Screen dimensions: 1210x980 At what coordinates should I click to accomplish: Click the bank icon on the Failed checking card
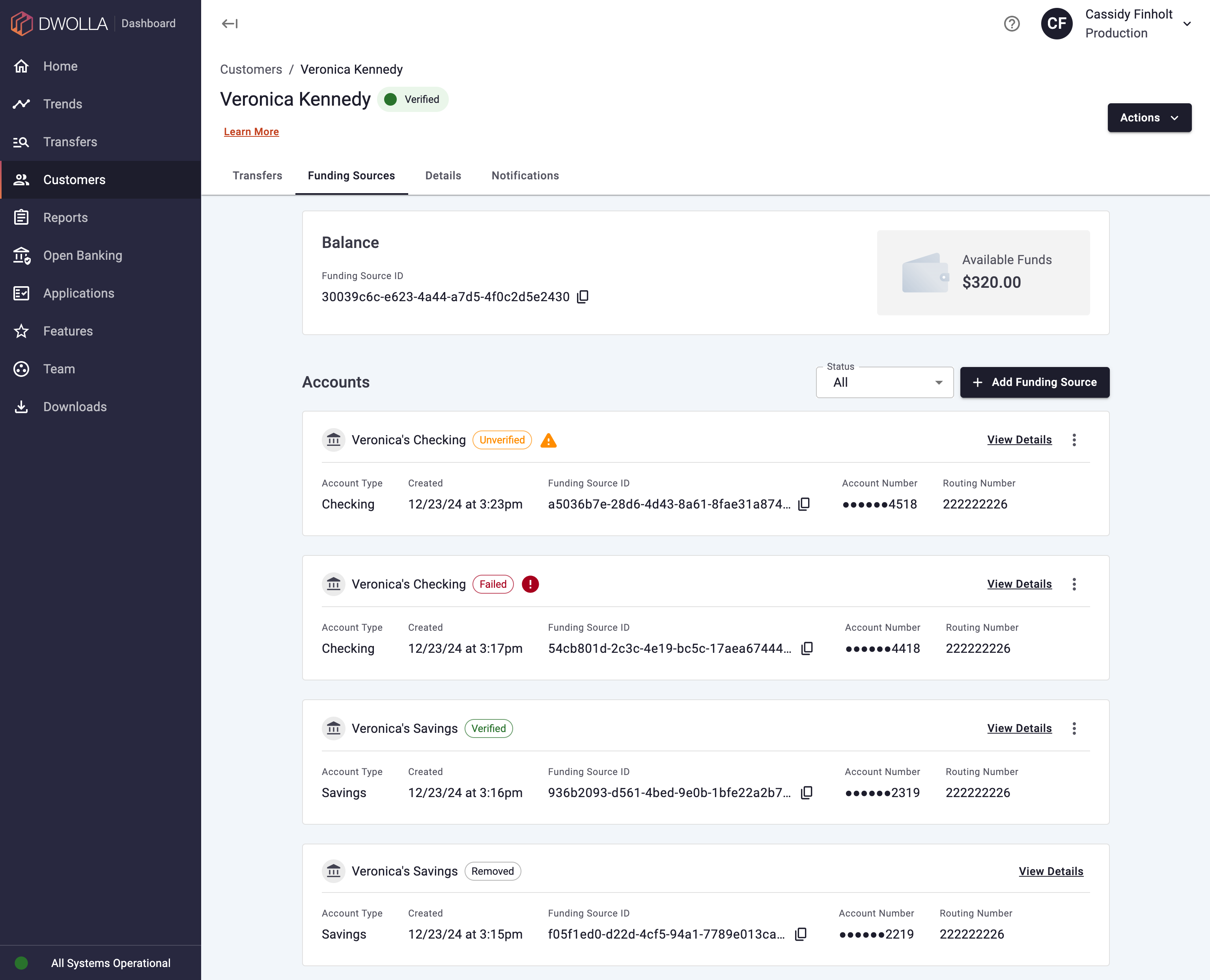pyautogui.click(x=334, y=584)
